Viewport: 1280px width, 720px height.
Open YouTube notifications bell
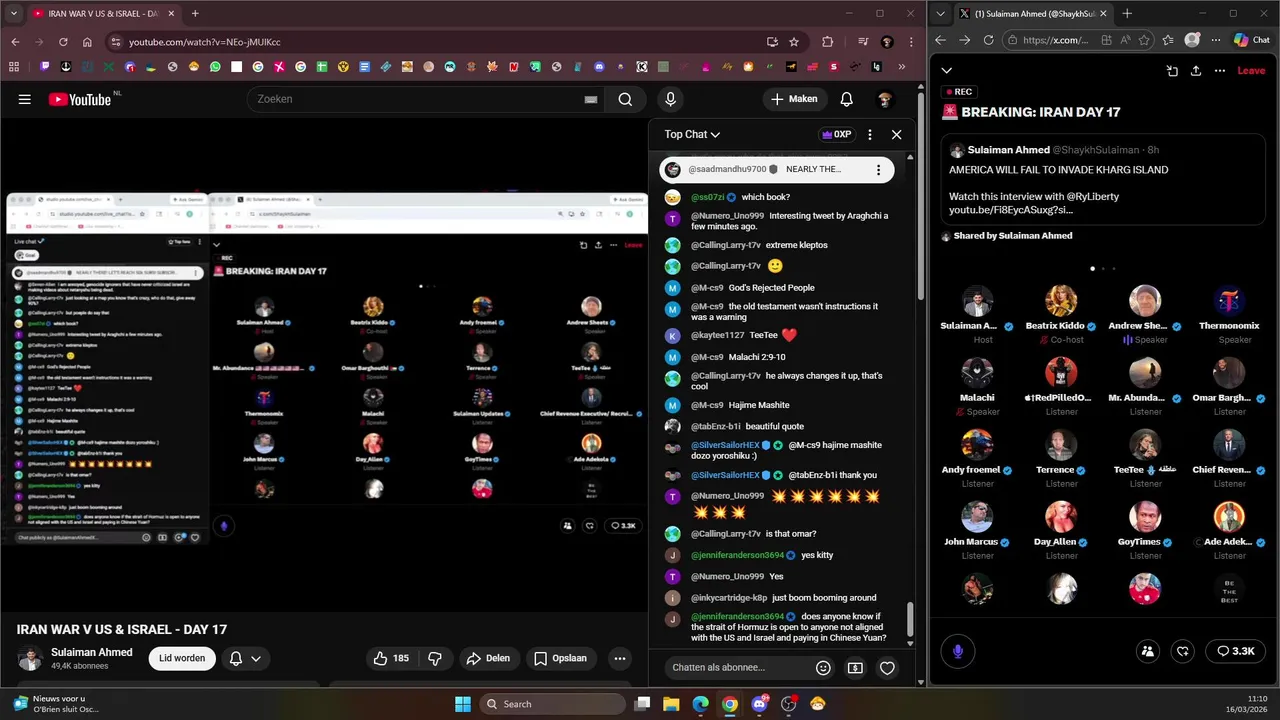(846, 99)
